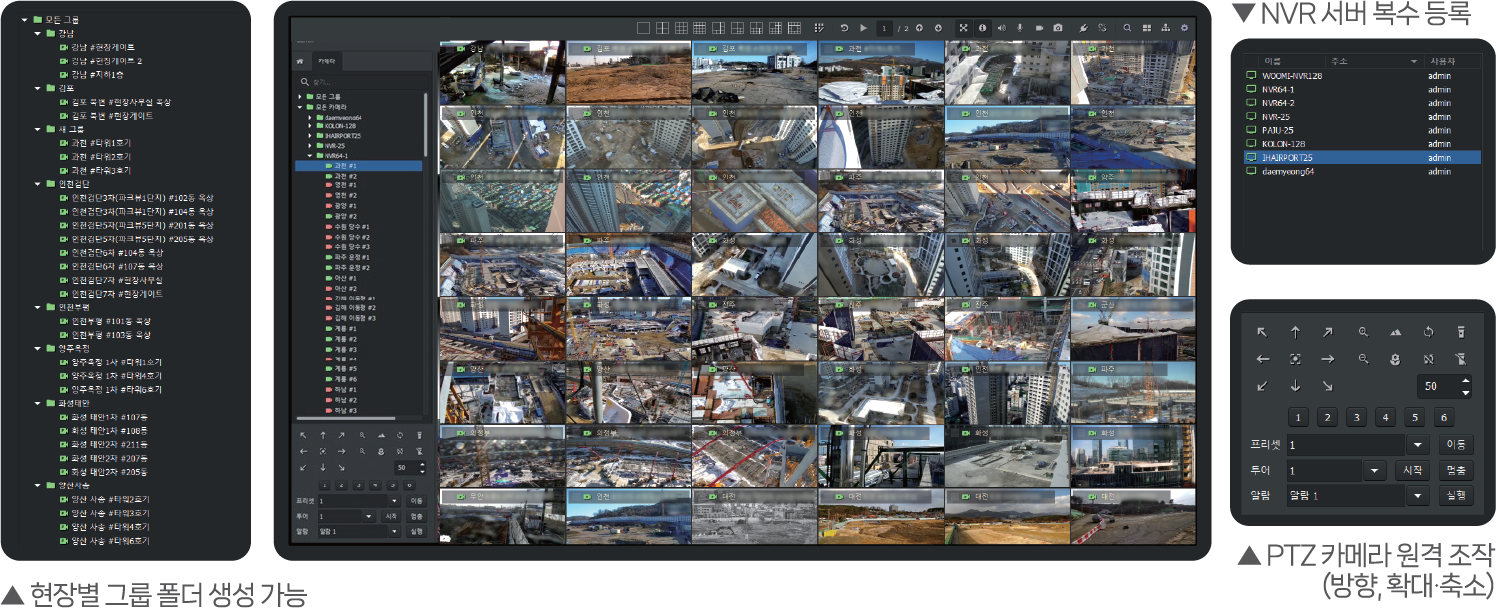Collapse the 양산사송 group folder
This screenshot has width=1496, height=608.
click(x=37, y=485)
